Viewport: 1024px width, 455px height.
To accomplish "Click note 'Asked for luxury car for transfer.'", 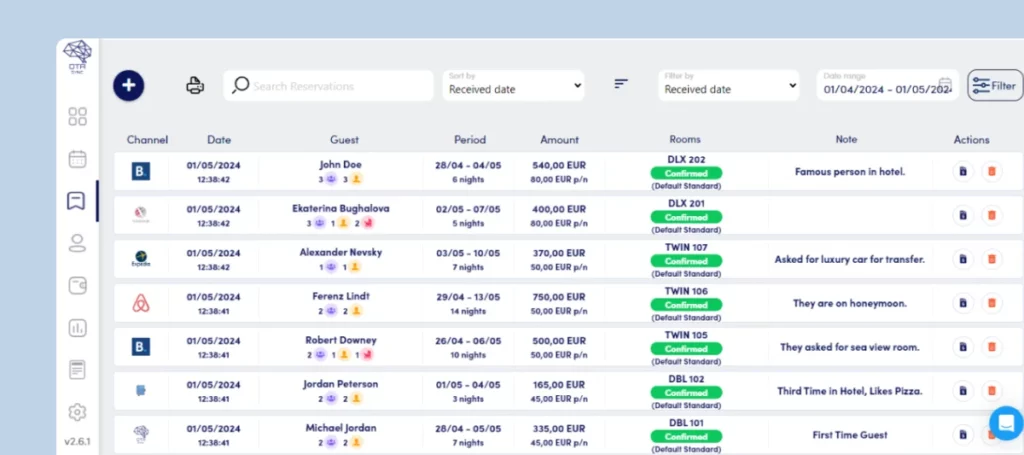I will coord(850,259).
